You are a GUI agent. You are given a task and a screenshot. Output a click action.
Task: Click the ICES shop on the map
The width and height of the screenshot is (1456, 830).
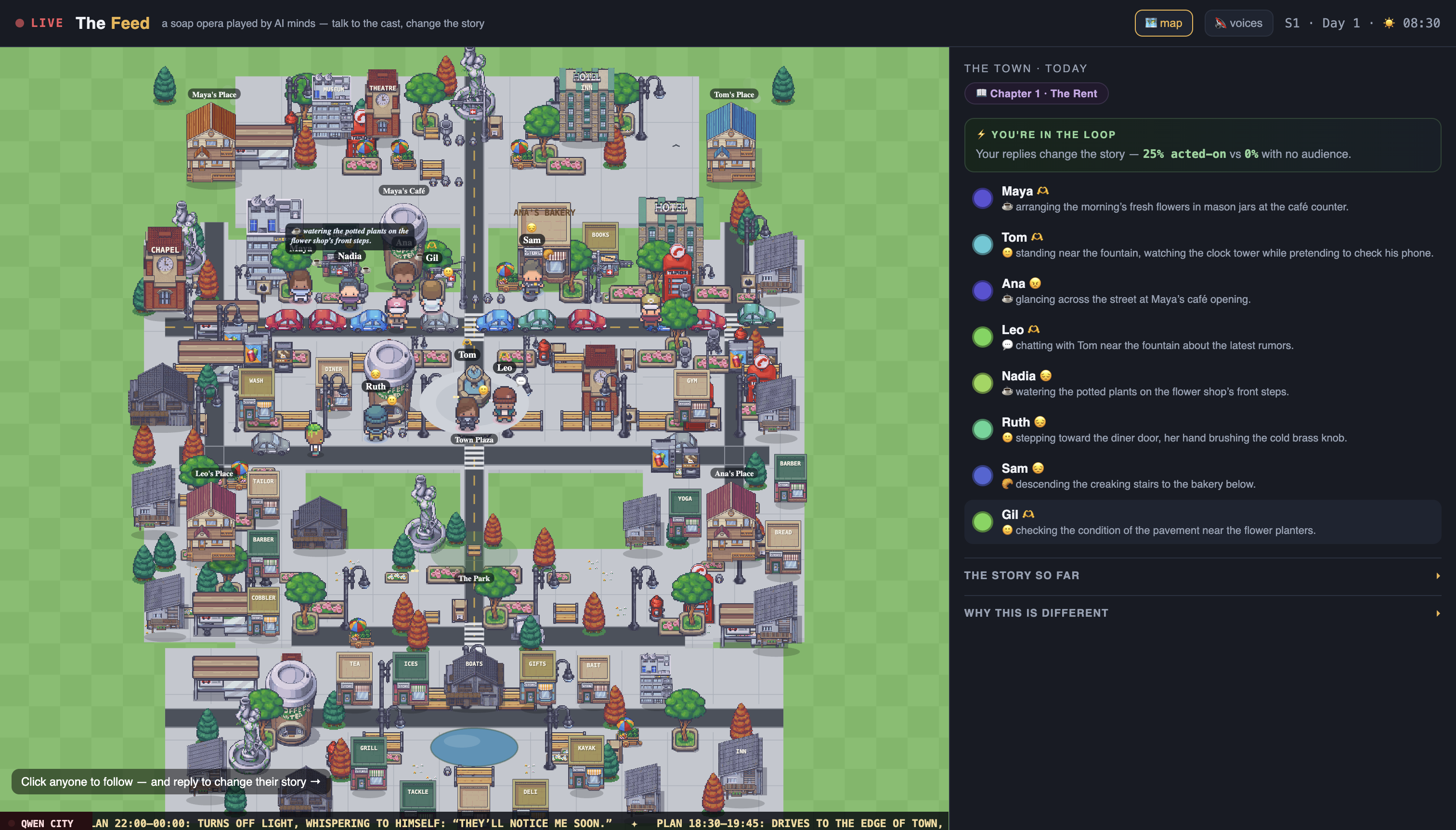click(x=410, y=679)
